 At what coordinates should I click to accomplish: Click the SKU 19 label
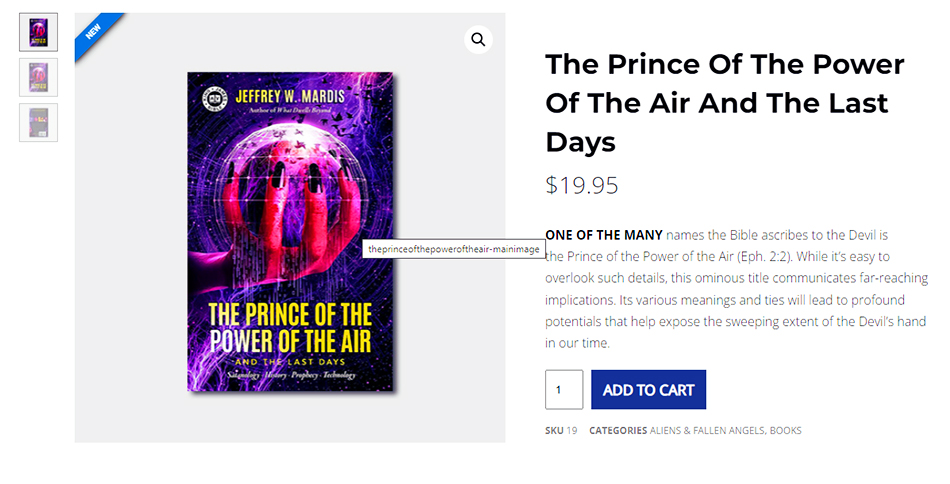(x=561, y=431)
